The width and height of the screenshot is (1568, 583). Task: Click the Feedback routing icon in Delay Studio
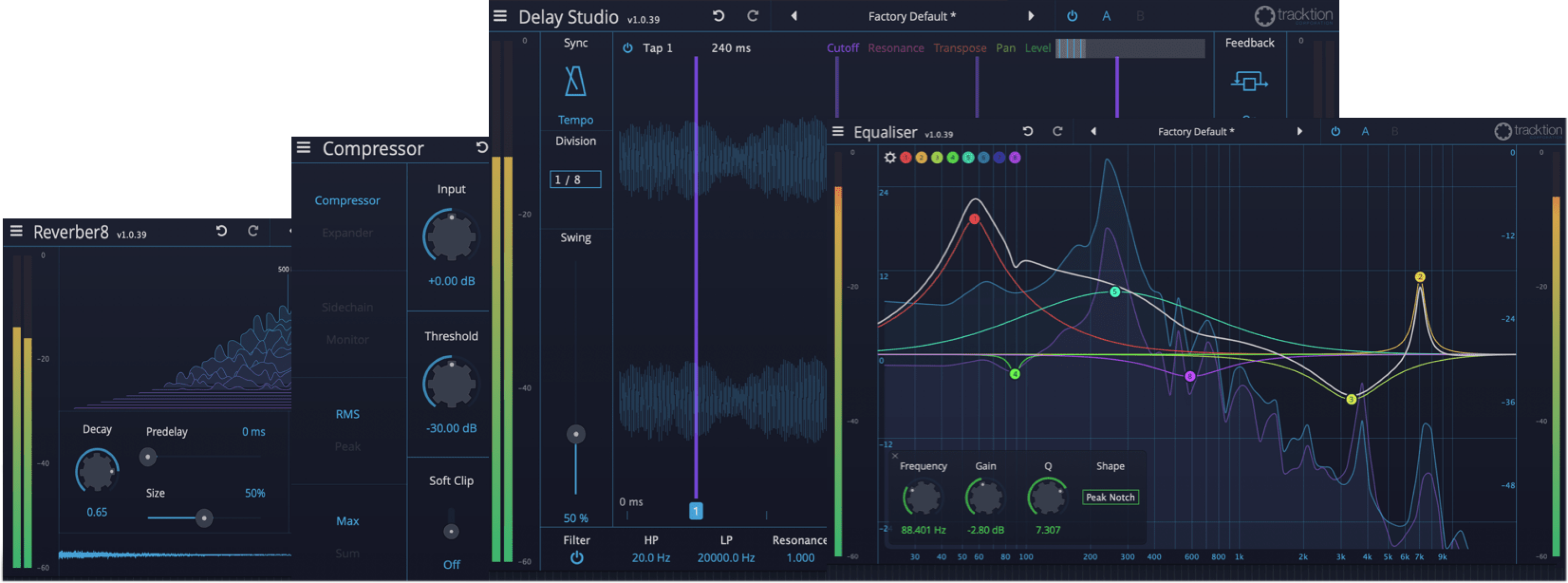coord(1249,82)
